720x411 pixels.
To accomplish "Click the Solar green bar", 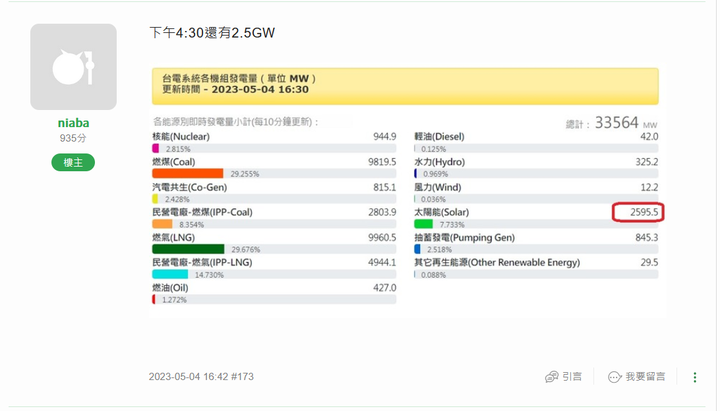I will click(x=423, y=224).
